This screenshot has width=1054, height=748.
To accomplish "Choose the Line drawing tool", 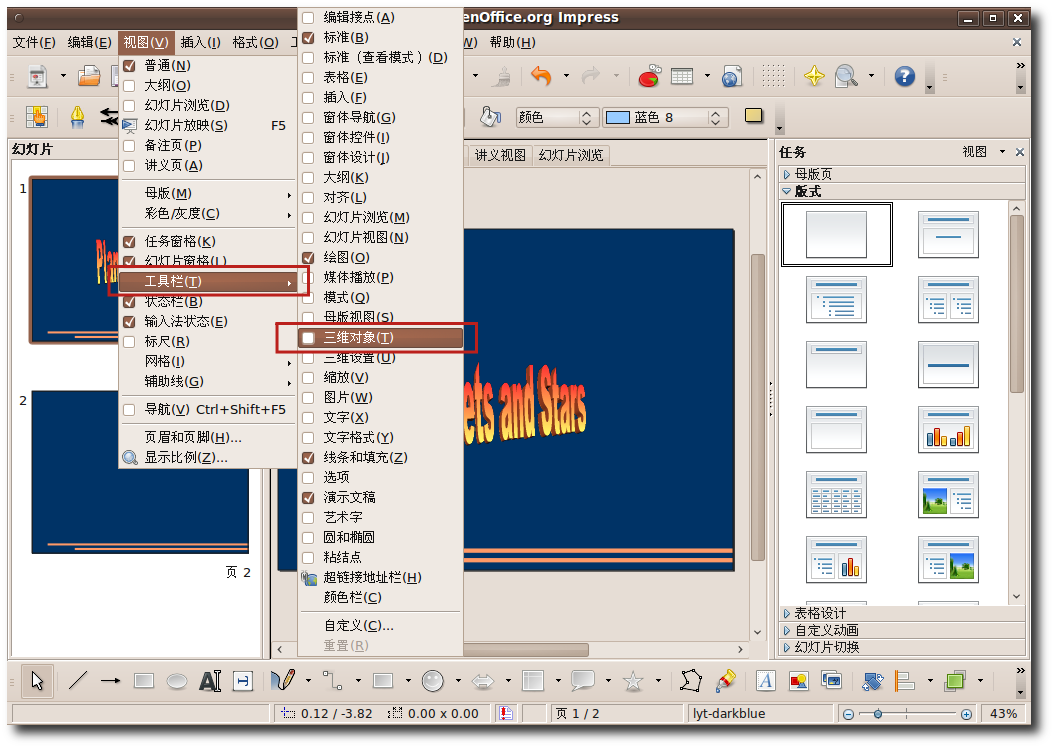I will point(78,681).
